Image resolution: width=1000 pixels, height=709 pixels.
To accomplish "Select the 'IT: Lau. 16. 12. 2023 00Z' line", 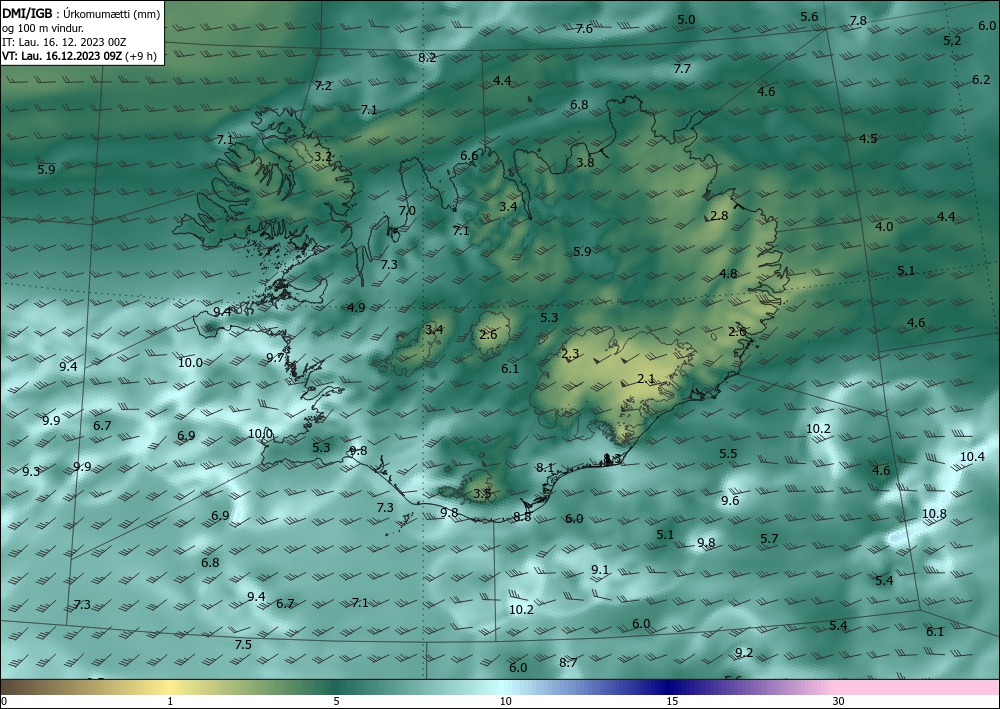I will tap(64, 42).
